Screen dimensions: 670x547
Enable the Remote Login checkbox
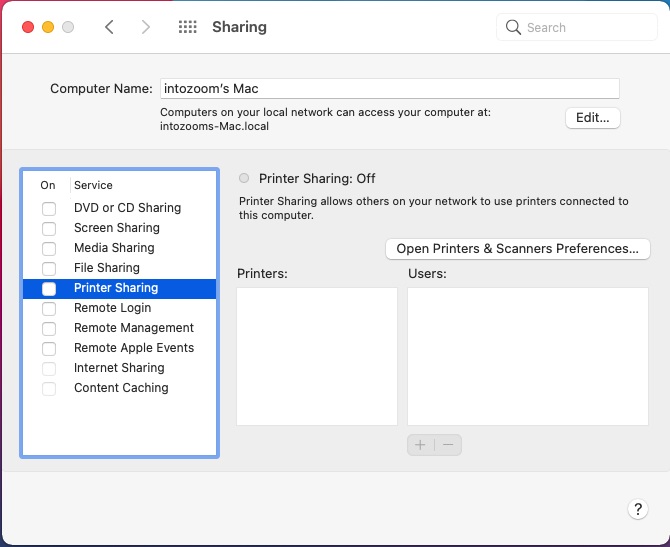49,308
